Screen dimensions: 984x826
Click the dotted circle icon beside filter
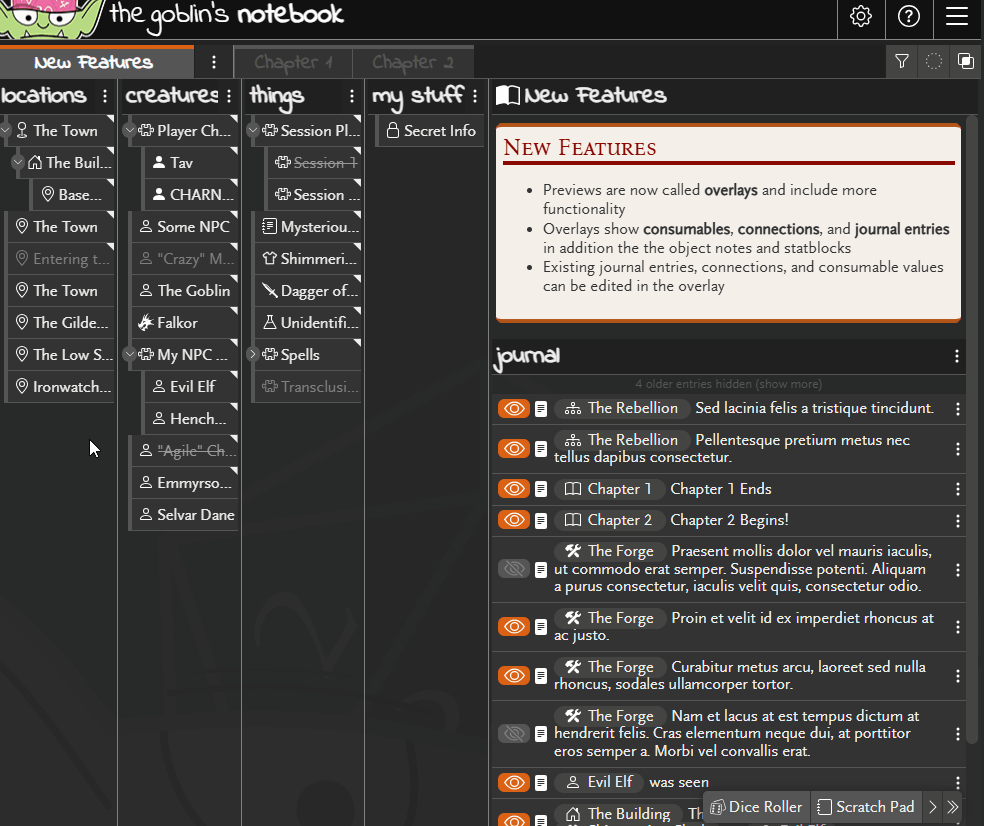(x=934, y=62)
